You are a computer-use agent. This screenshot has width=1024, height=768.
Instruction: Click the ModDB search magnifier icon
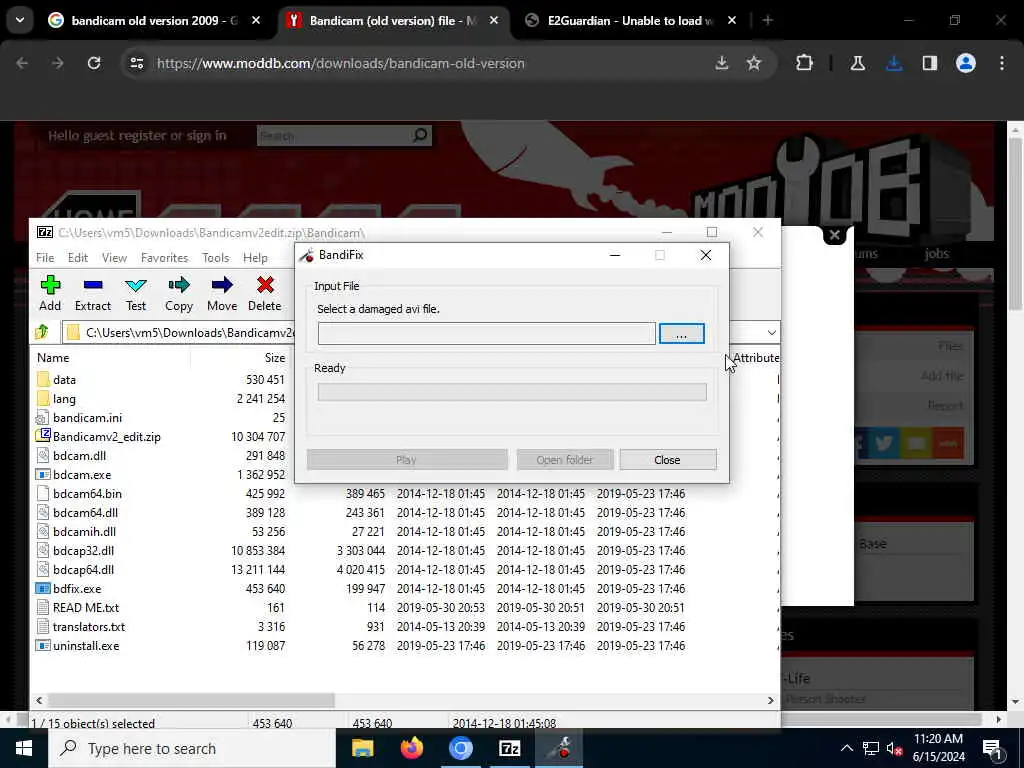420,135
